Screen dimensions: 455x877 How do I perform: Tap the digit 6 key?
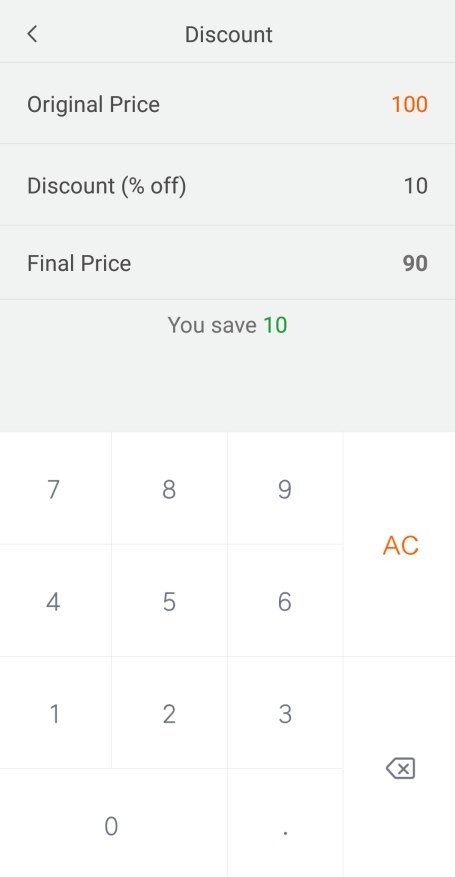point(285,601)
